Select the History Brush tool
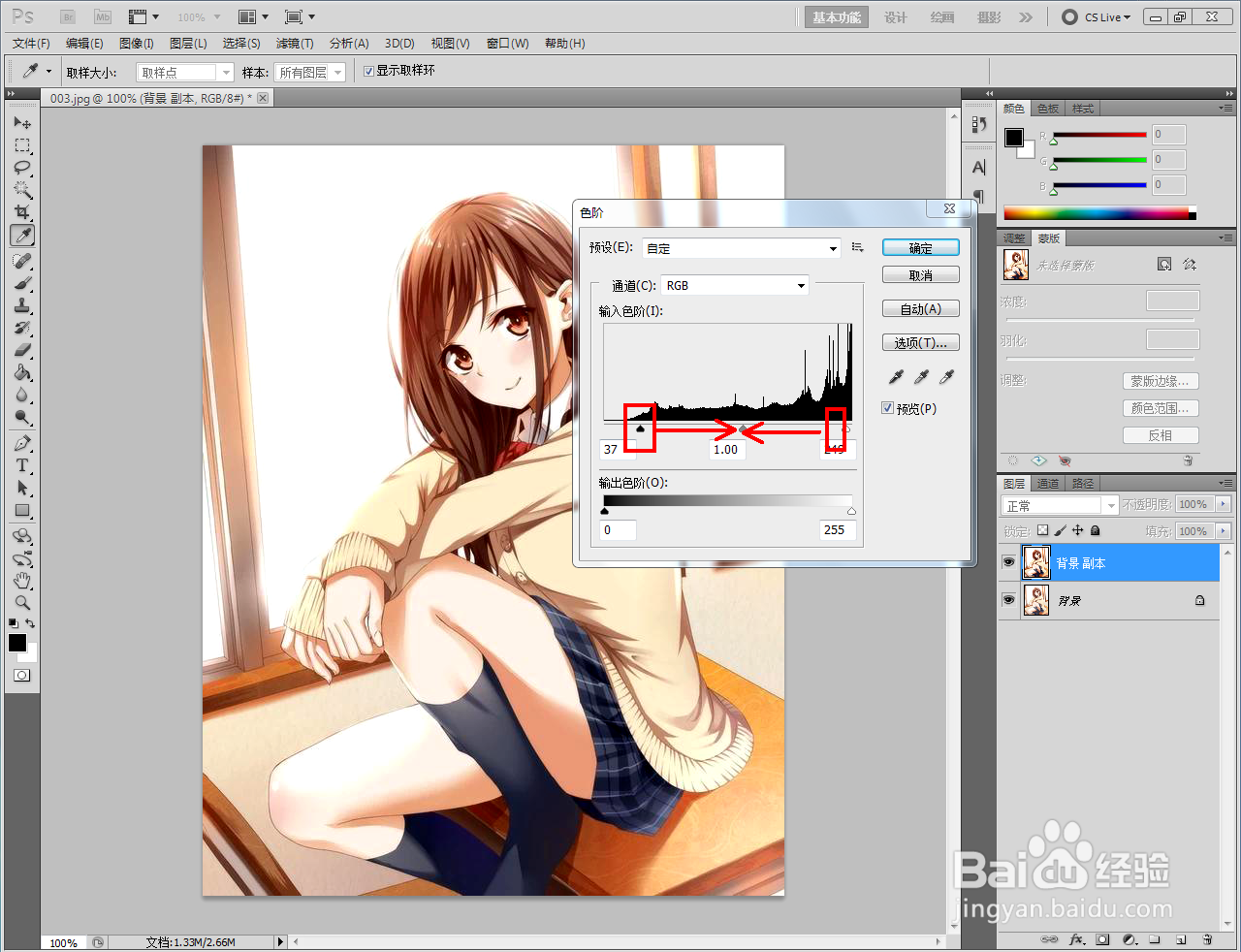The height and width of the screenshot is (952, 1241). tap(22, 328)
